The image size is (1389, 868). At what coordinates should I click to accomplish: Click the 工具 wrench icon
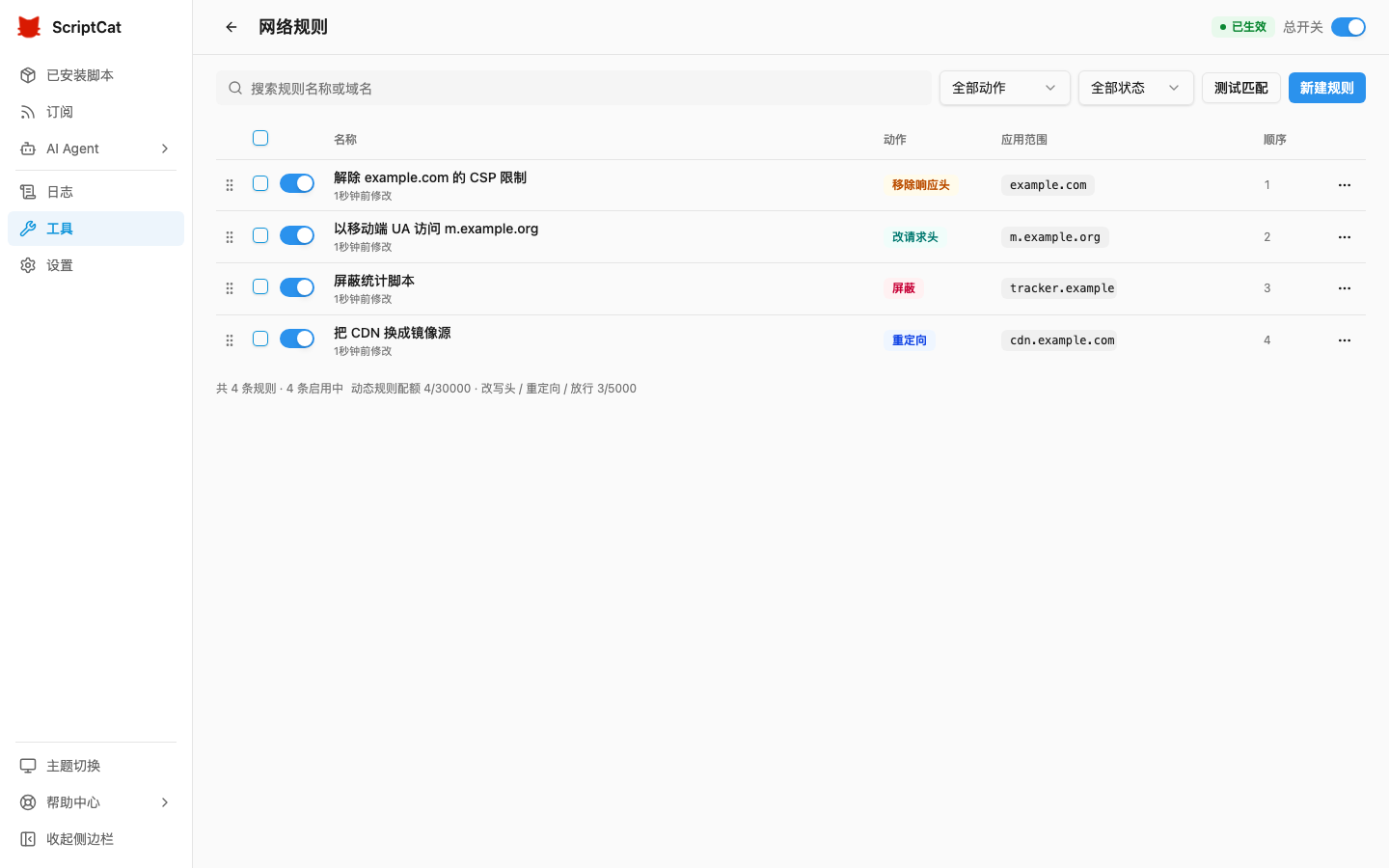[28, 229]
